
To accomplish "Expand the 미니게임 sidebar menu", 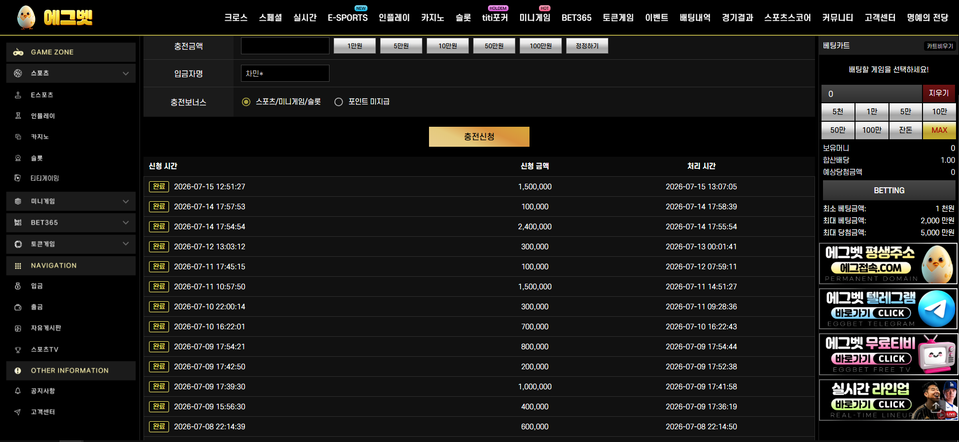I will pyautogui.click(x=125, y=201).
